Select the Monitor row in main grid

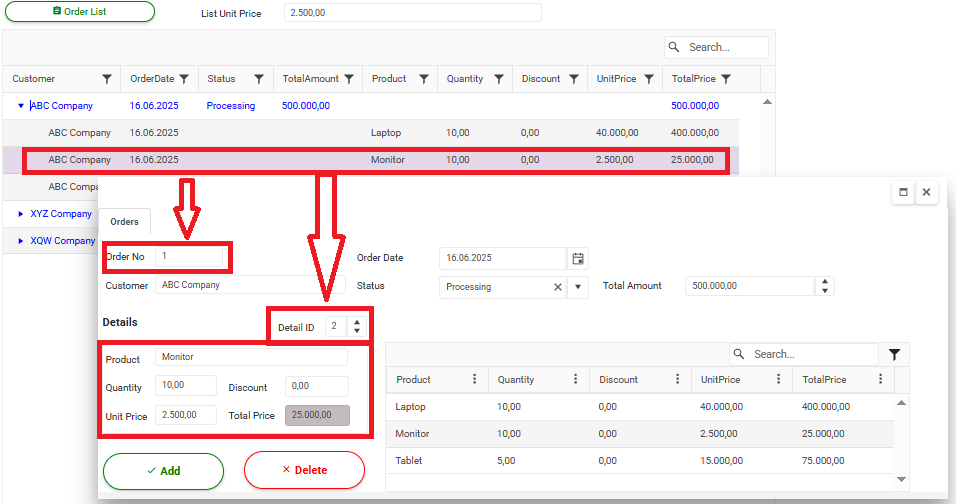371,160
